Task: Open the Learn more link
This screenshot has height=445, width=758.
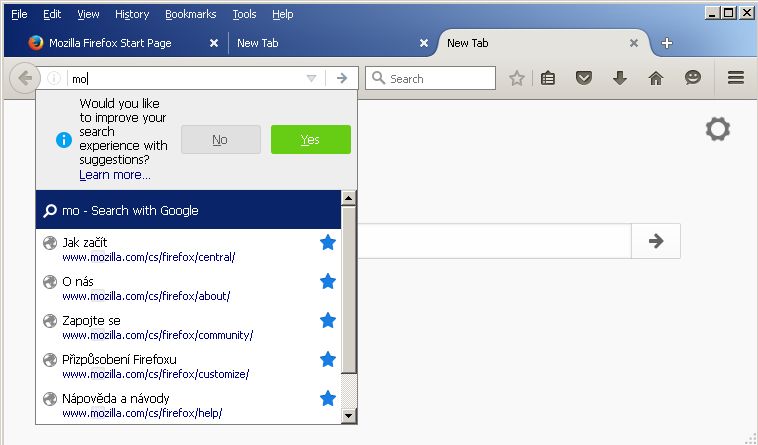Action: click(x=115, y=175)
